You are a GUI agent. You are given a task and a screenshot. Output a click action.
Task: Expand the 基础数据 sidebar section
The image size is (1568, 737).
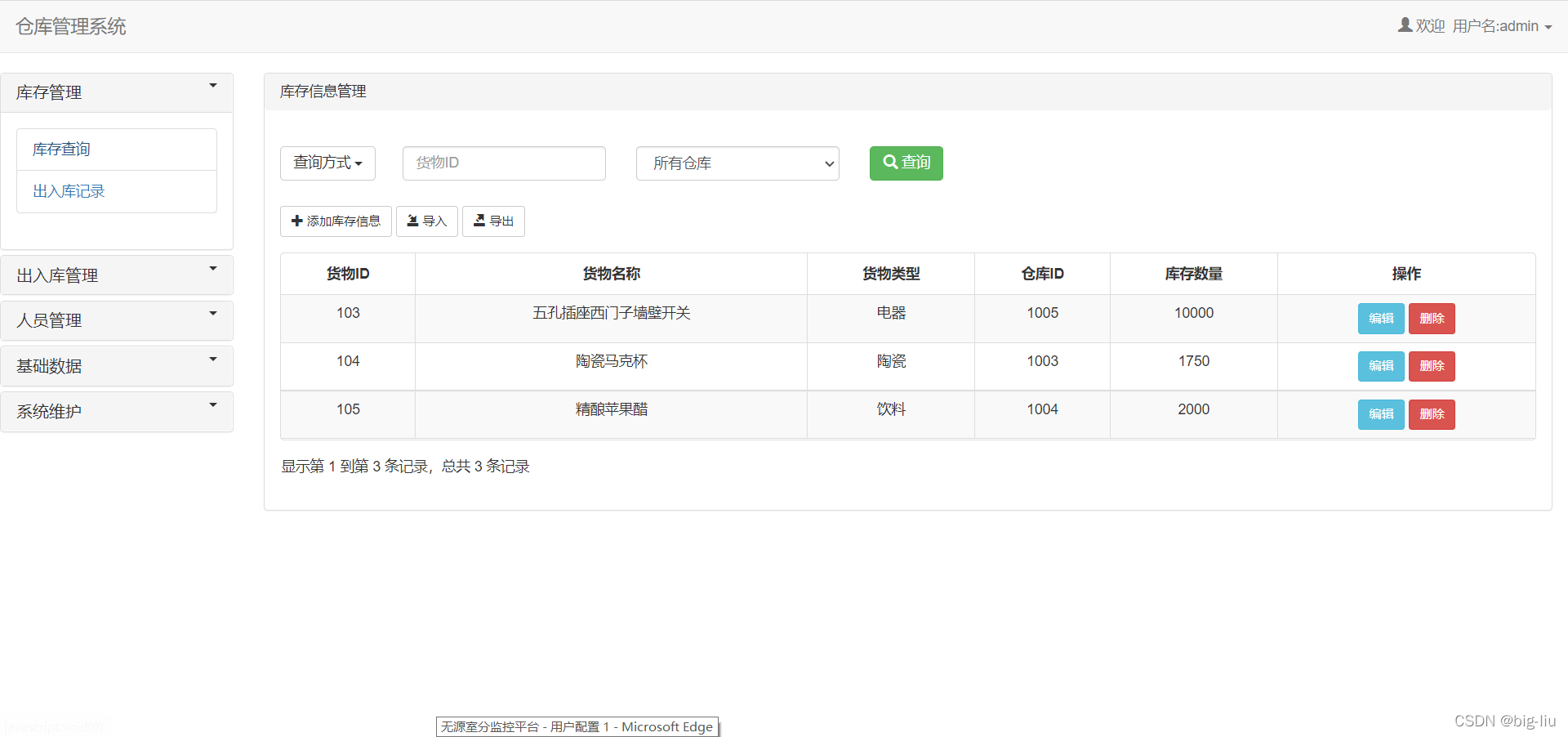tap(117, 366)
